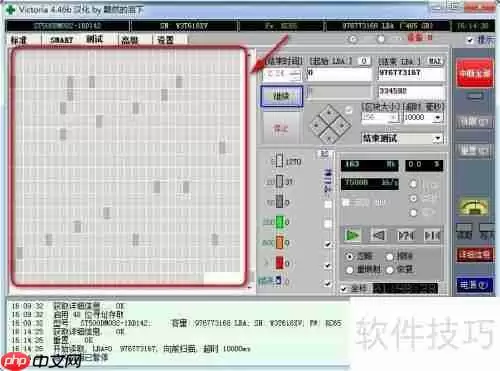Toggle the checkbox next to red block

(328, 265)
